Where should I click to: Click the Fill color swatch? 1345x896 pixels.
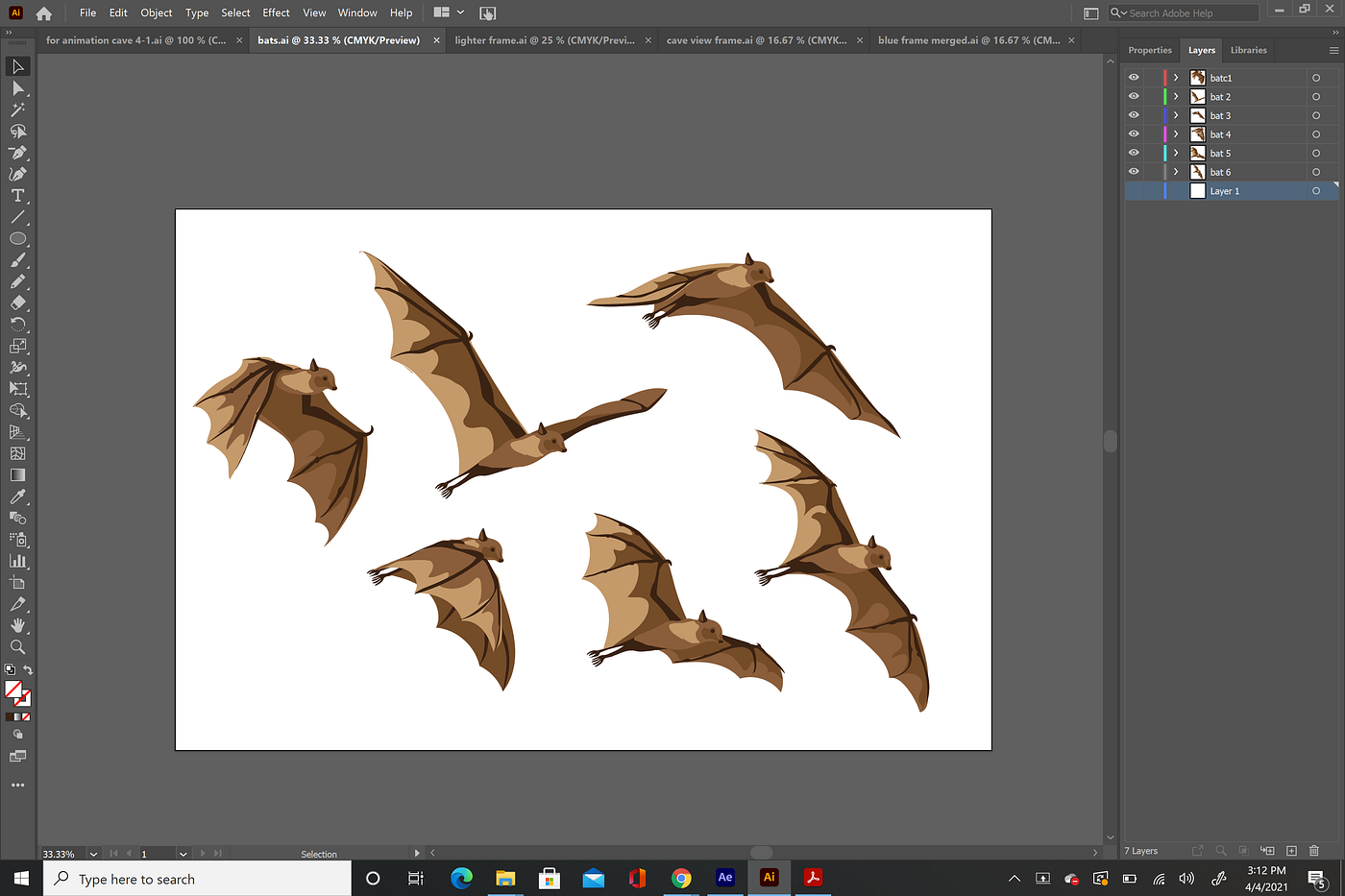click(x=12, y=690)
